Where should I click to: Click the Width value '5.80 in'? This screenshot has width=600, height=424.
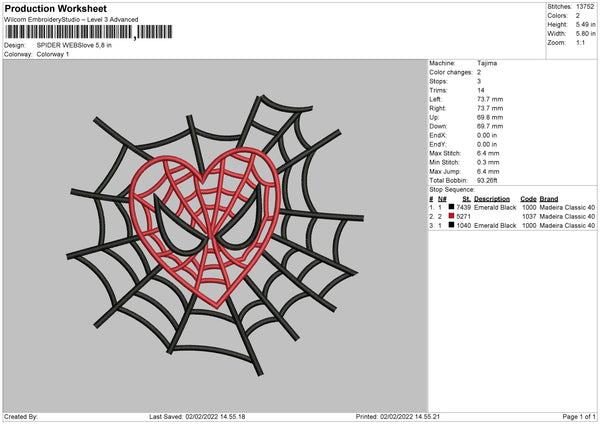pos(586,34)
